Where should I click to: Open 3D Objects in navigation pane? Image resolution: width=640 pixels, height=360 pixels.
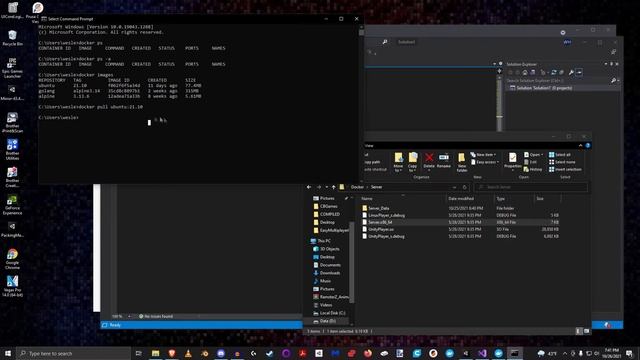(329, 249)
